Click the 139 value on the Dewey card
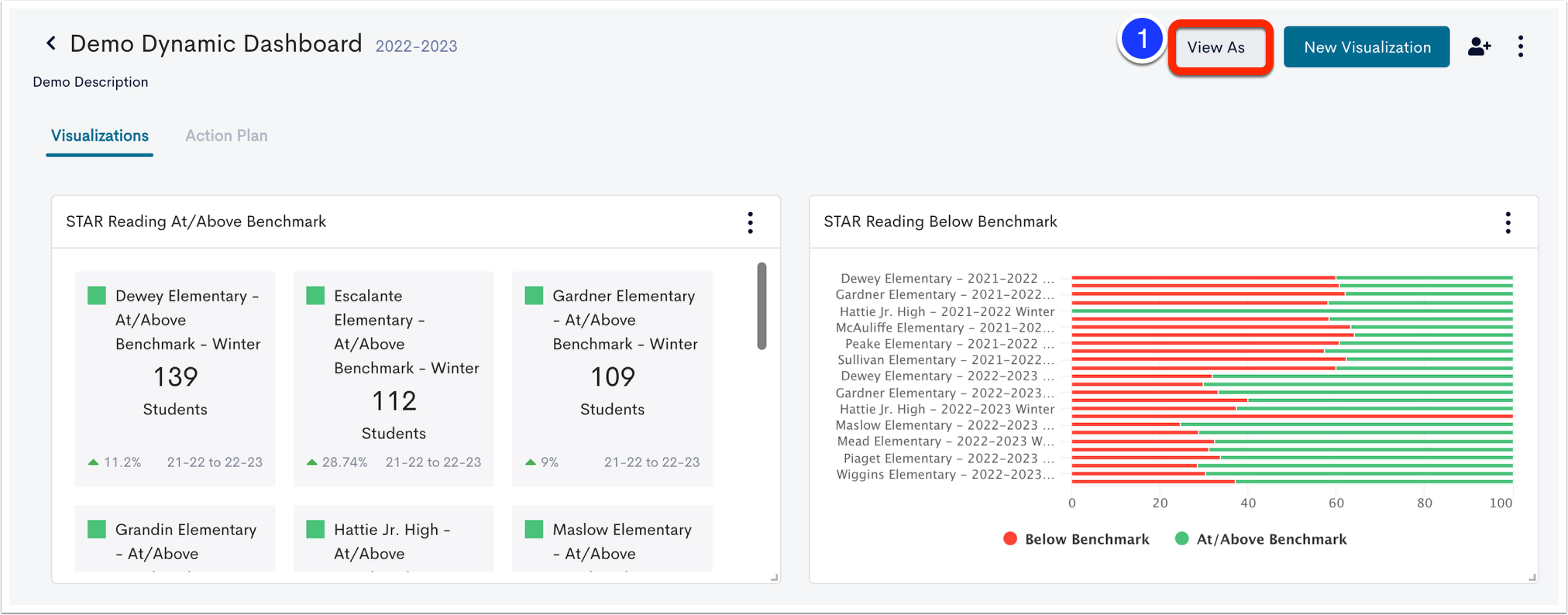1568x615 pixels. coord(175,377)
